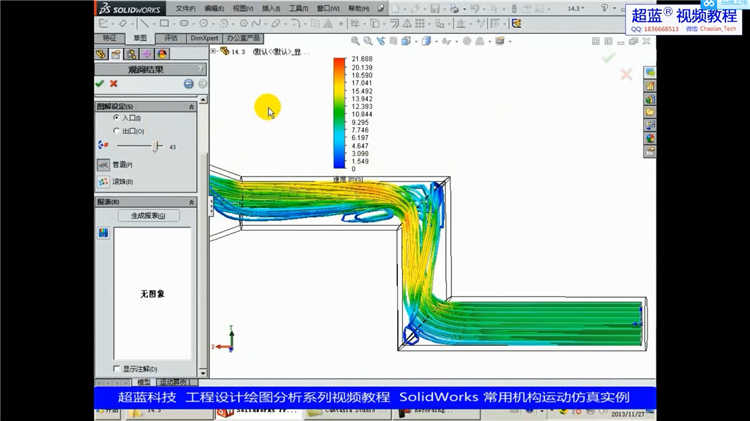Open Appearances colored ball in task pane
The image size is (750, 421).
650,139
